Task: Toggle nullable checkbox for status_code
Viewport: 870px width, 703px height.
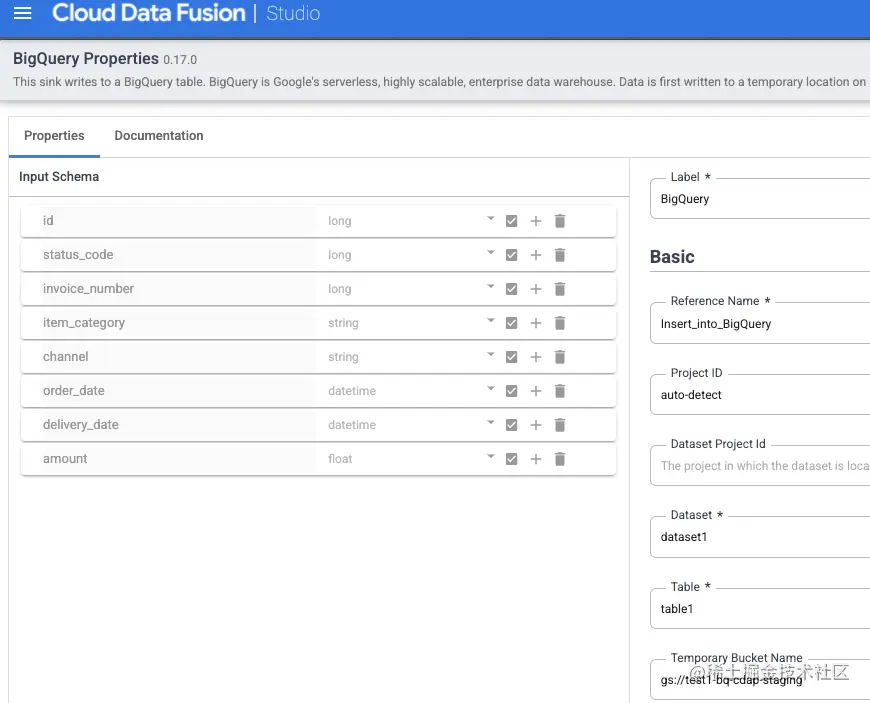Action: [512, 255]
